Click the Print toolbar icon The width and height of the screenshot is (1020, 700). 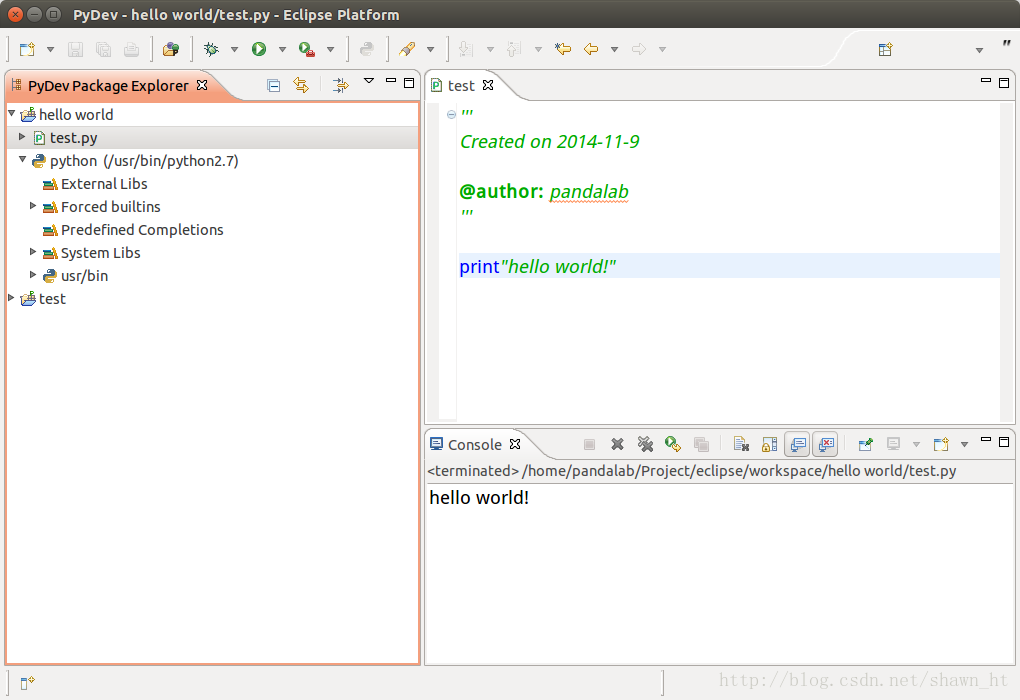pos(131,49)
